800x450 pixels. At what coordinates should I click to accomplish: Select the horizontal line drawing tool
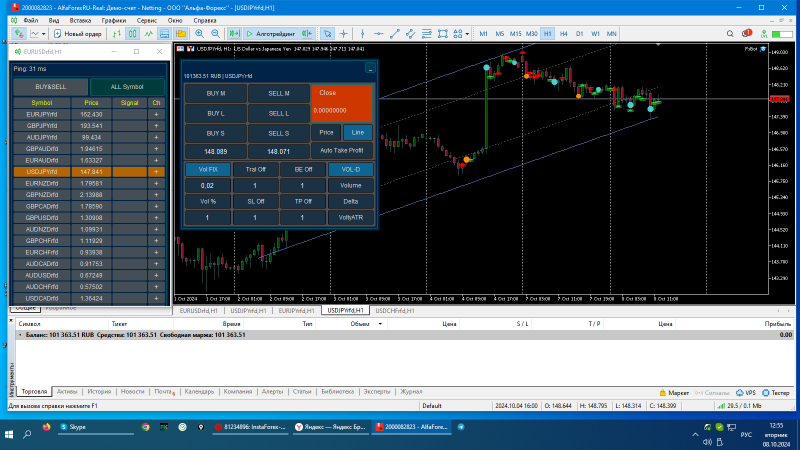(379, 34)
